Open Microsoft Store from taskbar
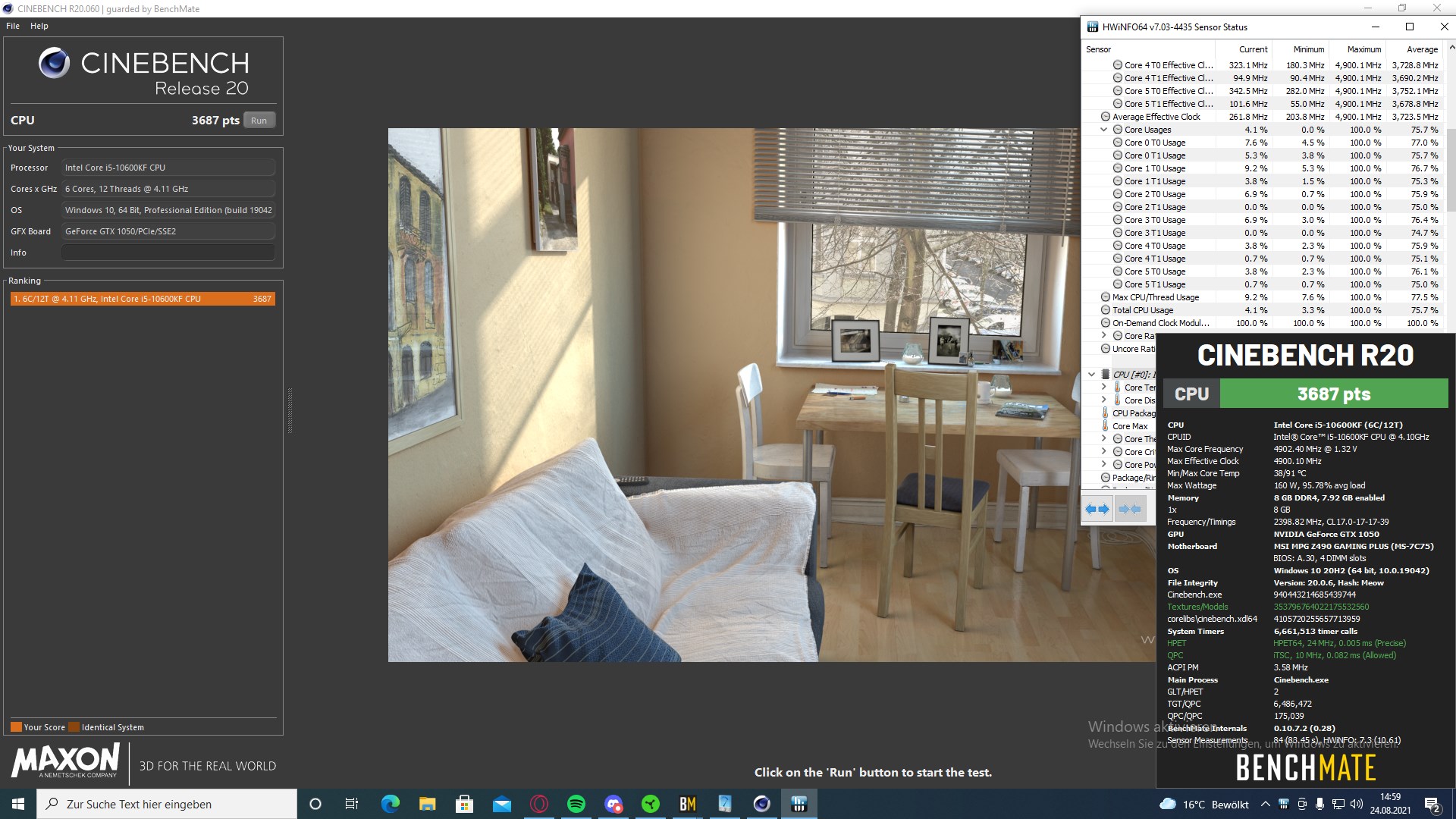Viewport: 1456px width, 819px height. [x=464, y=804]
